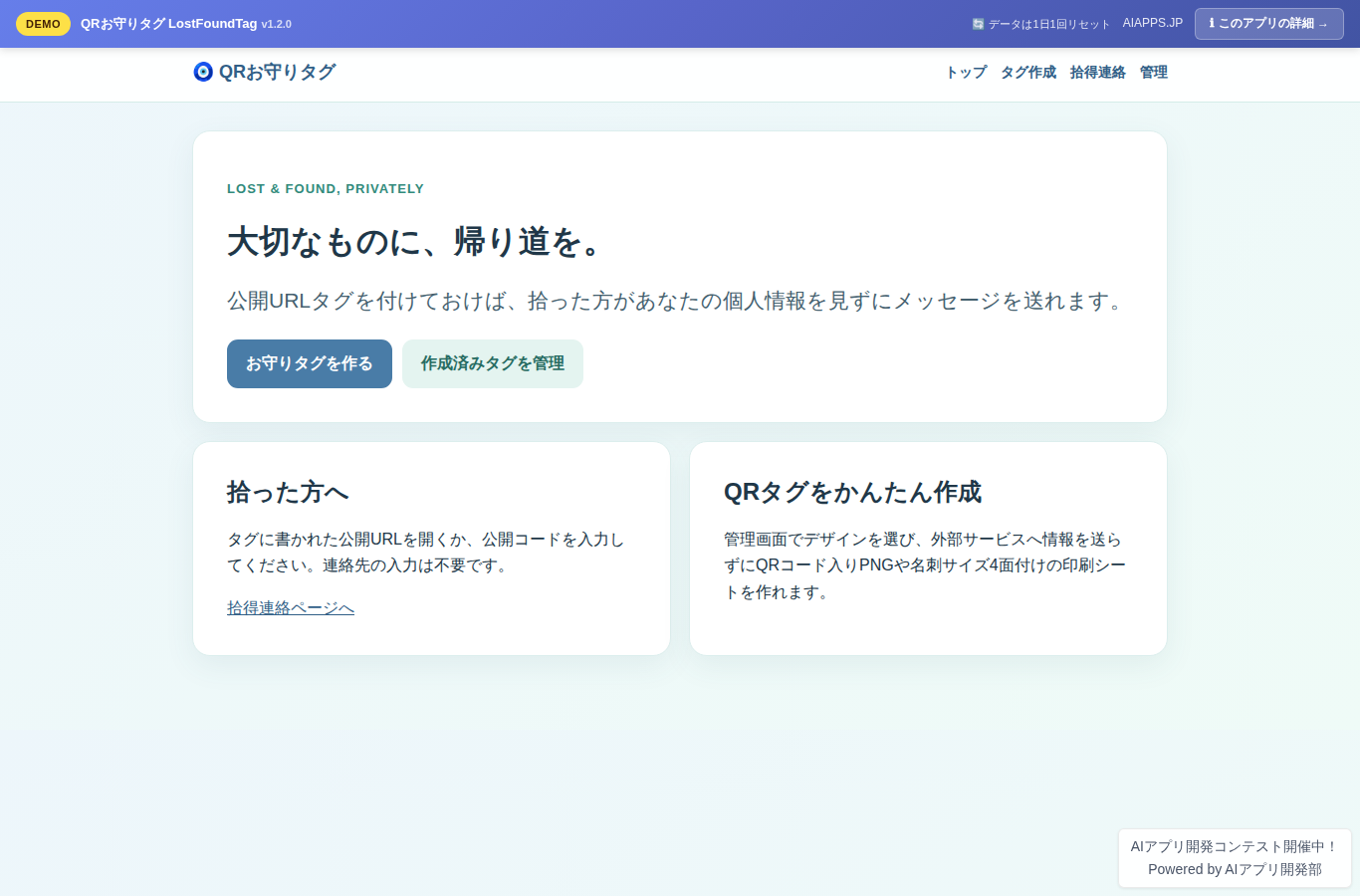
Task: Open このアプリの詳細 button
Action: pyautogui.click(x=1268, y=24)
